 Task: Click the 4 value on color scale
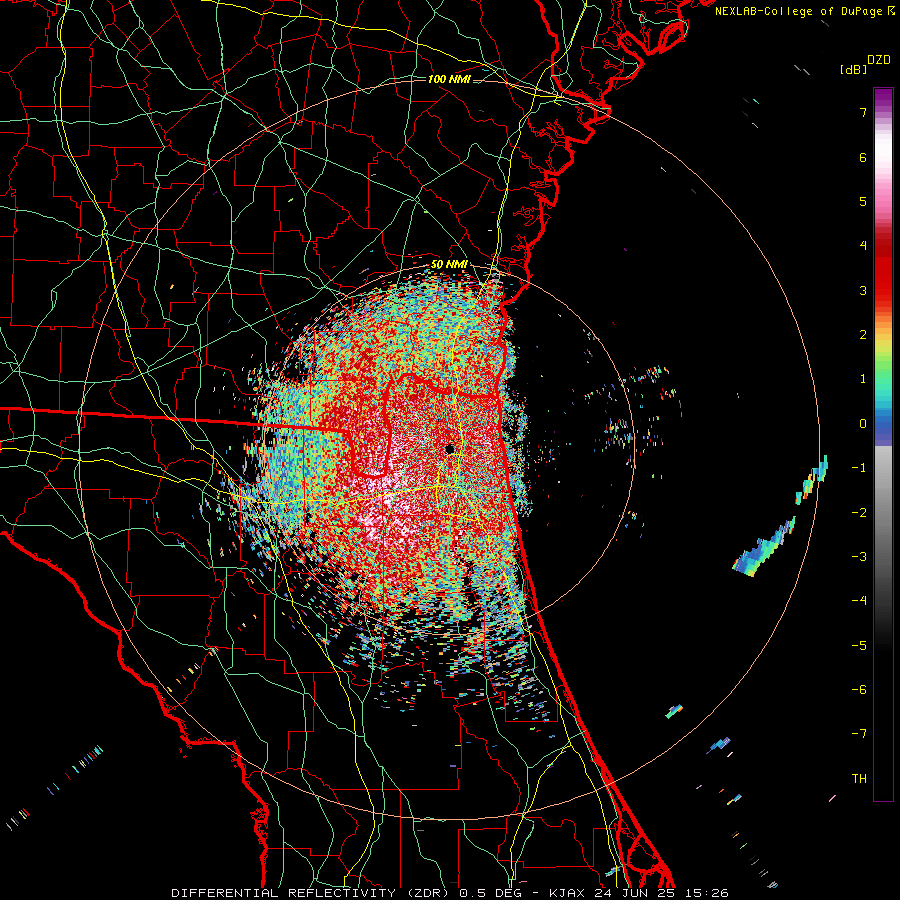click(x=863, y=246)
